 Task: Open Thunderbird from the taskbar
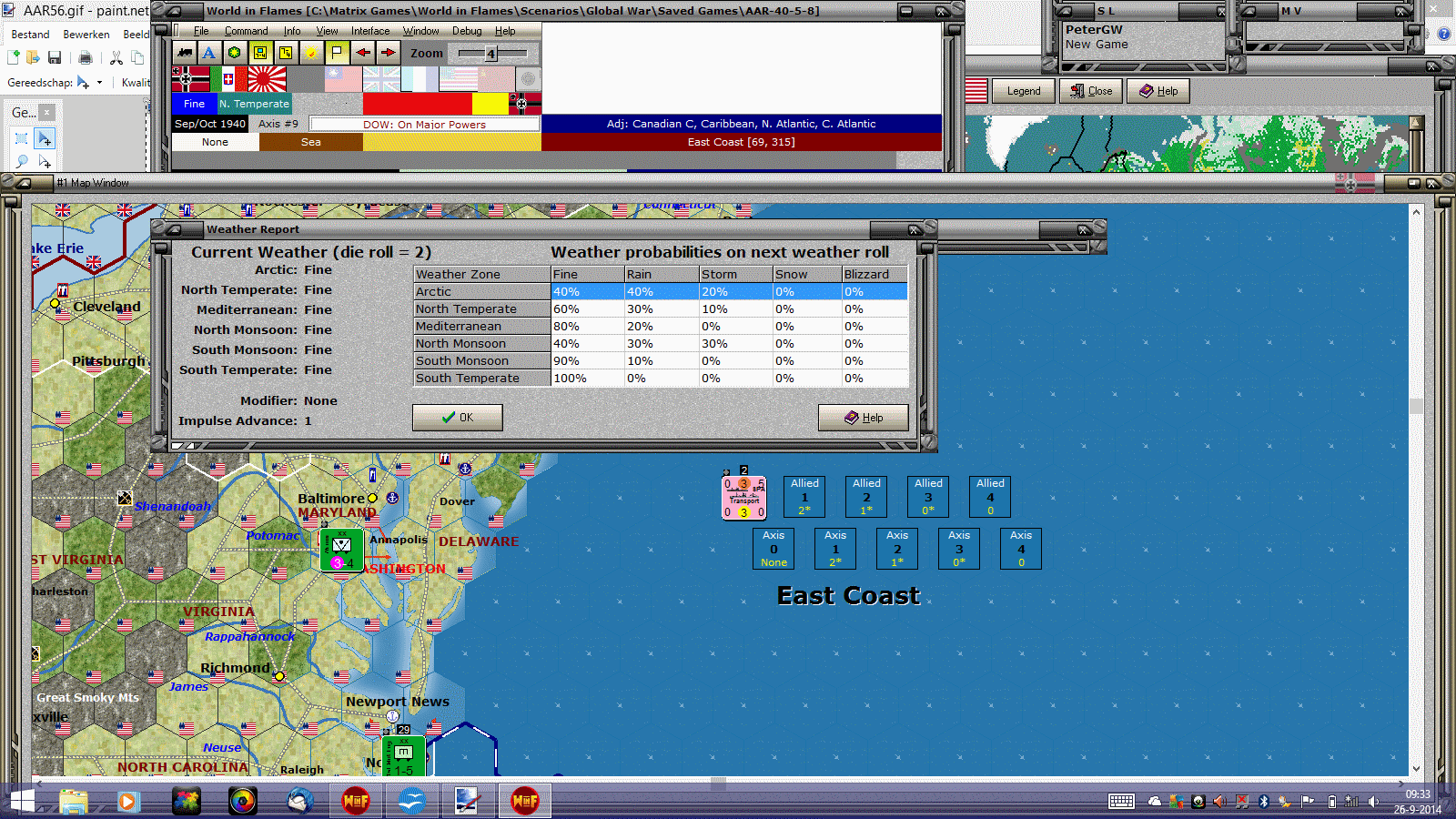(299, 802)
